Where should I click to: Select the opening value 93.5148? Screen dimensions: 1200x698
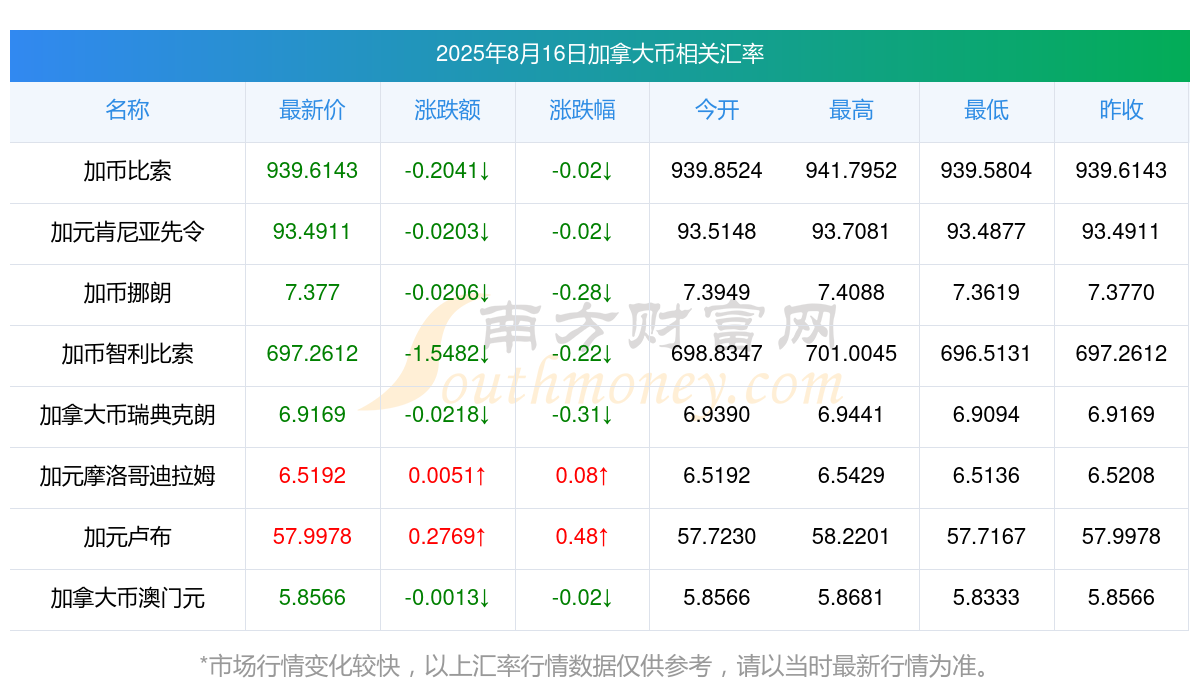pyautogui.click(x=717, y=232)
